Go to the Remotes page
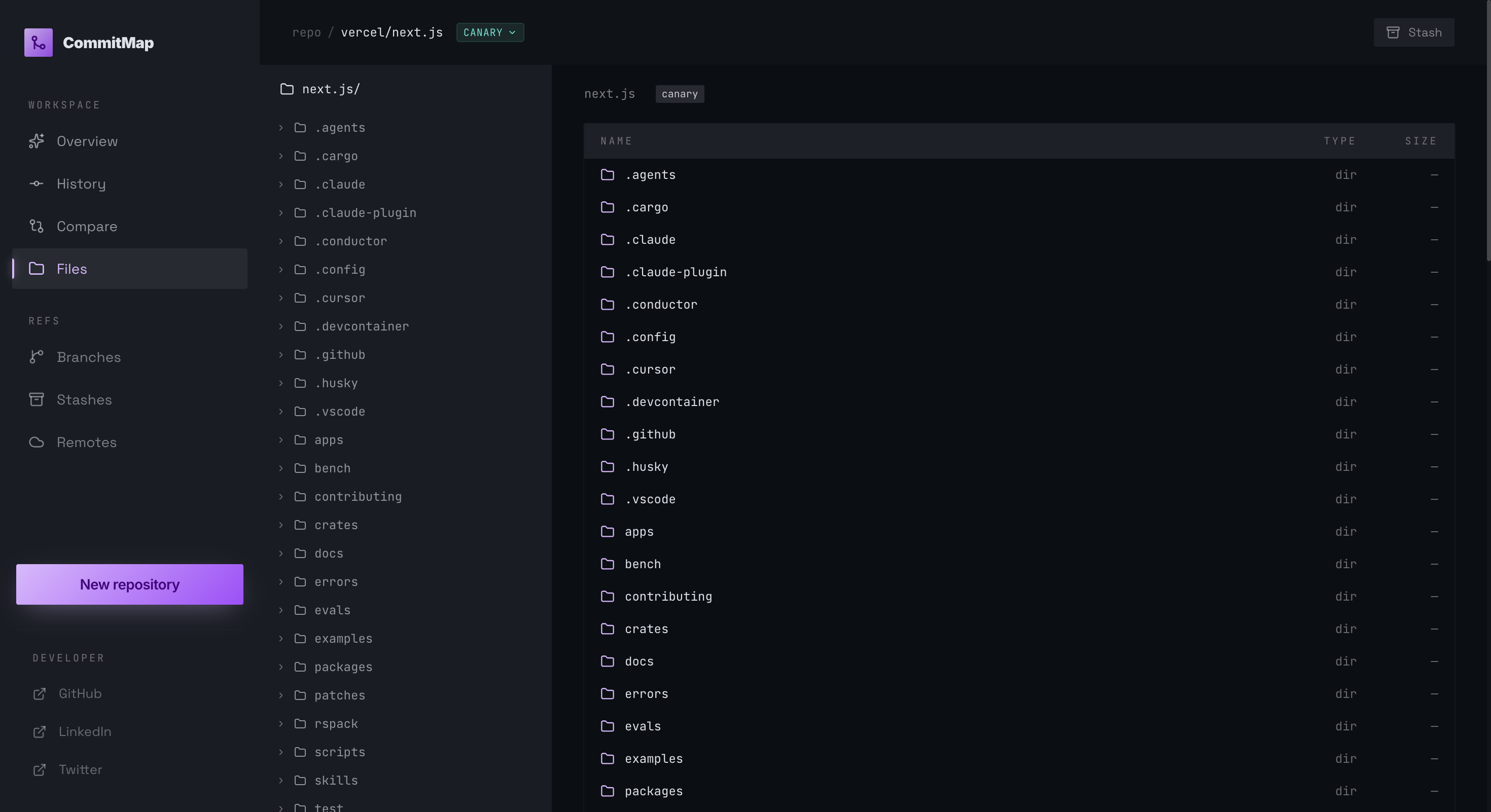The height and width of the screenshot is (812, 1491). (x=130, y=442)
